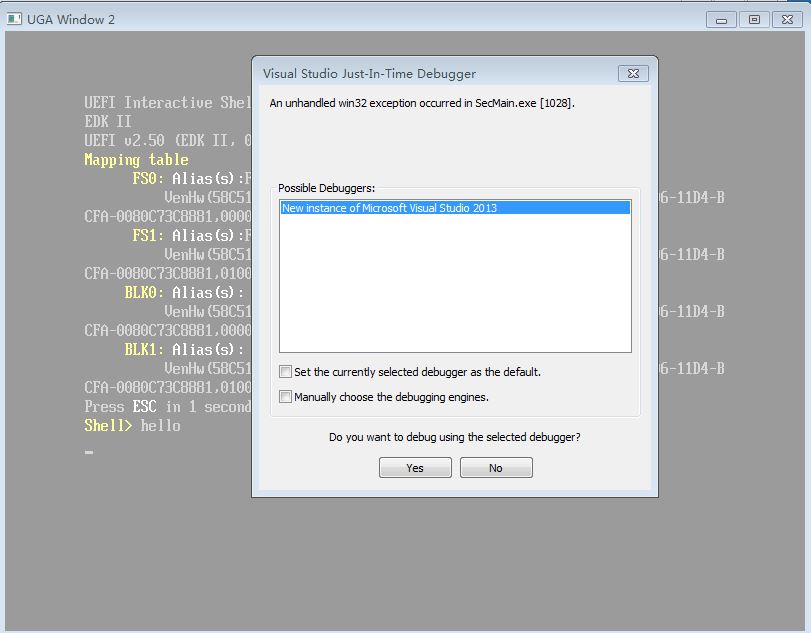811x633 pixels.
Task: Enable set selected debugger as default
Action: click(286, 371)
